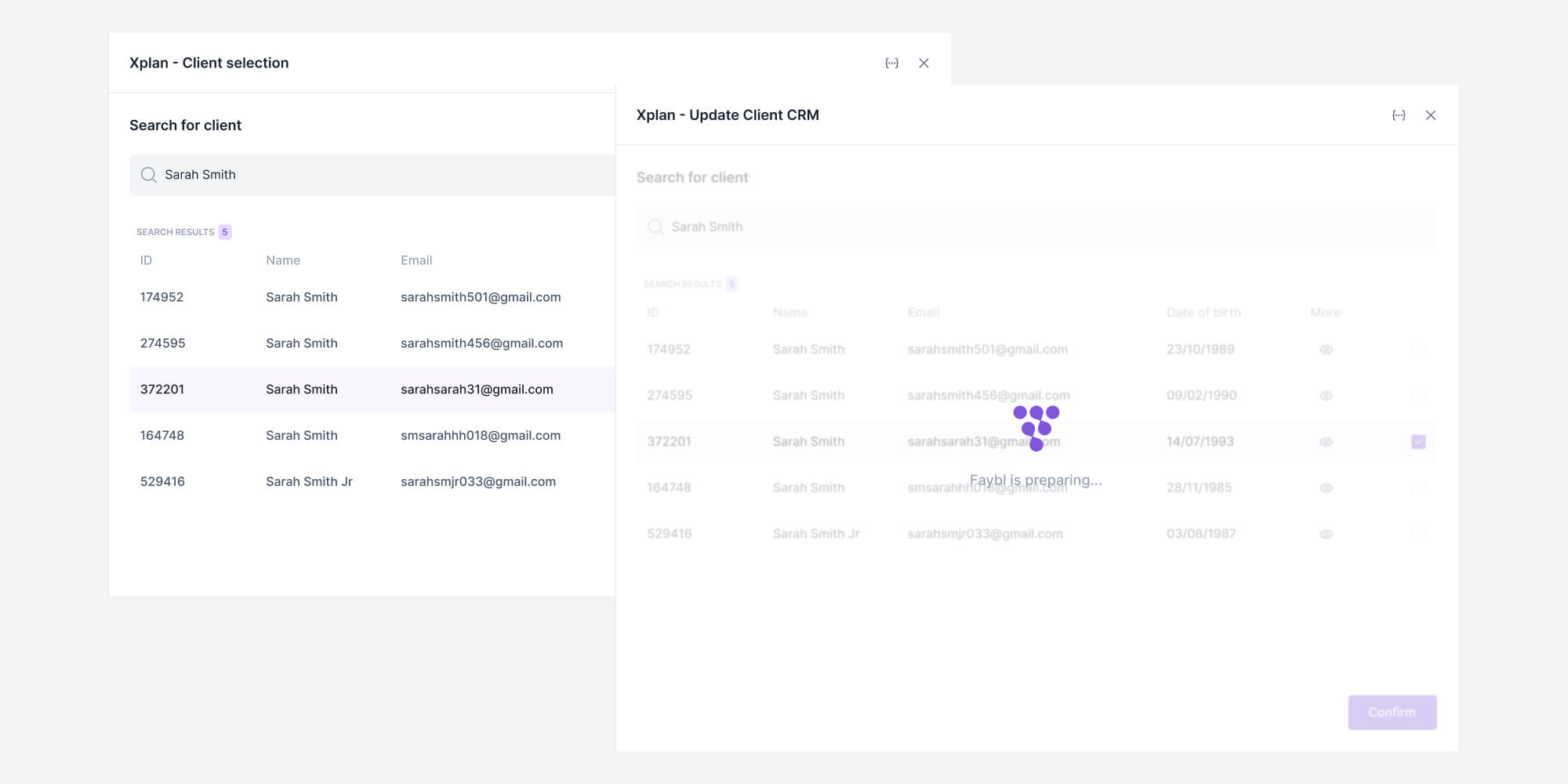Image resolution: width=1568 pixels, height=784 pixels.
Task: Focus the Sarah Smith search field in Client selection
Action: [372, 175]
